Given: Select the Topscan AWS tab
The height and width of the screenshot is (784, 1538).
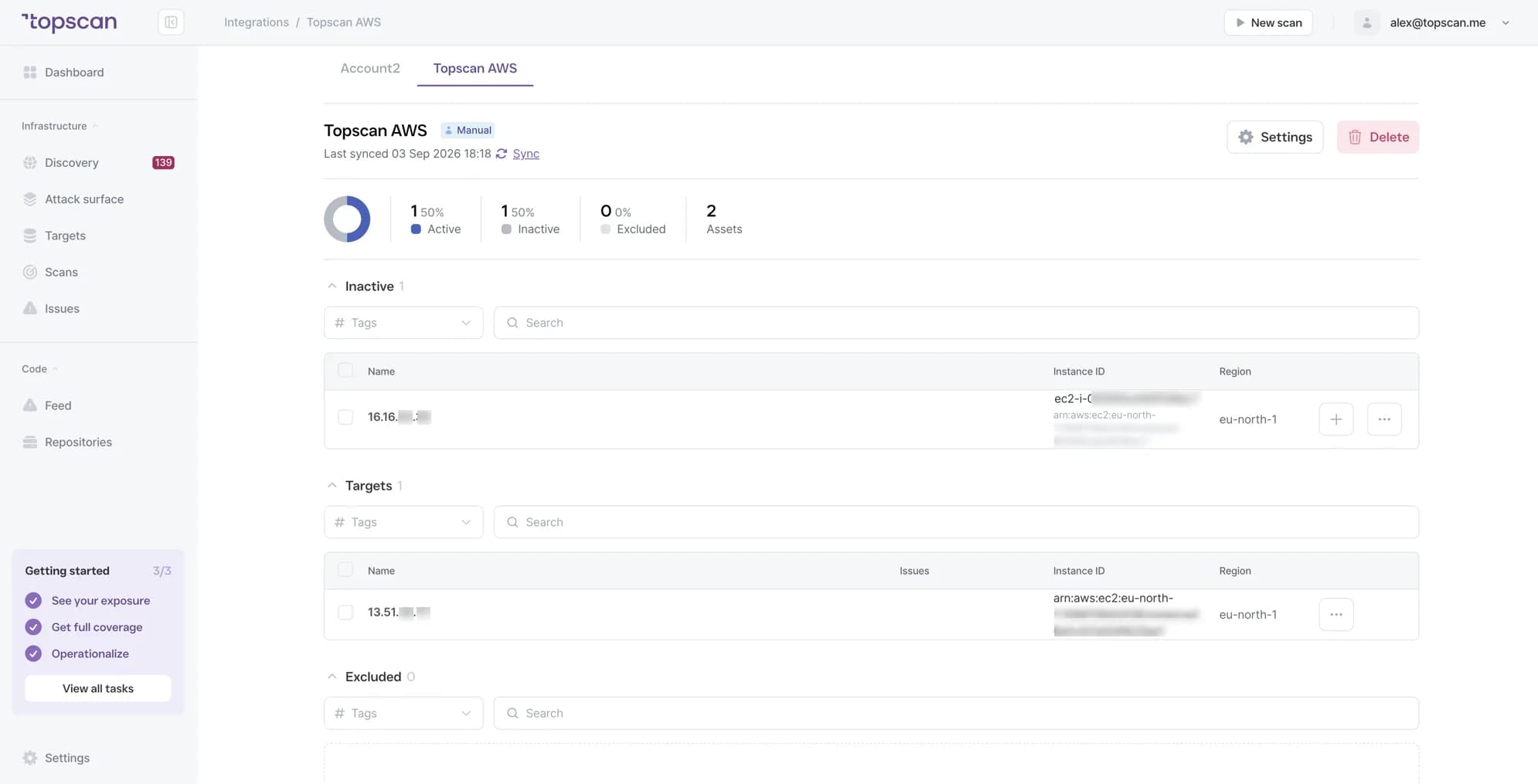Looking at the screenshot, I should pos(475,68).
